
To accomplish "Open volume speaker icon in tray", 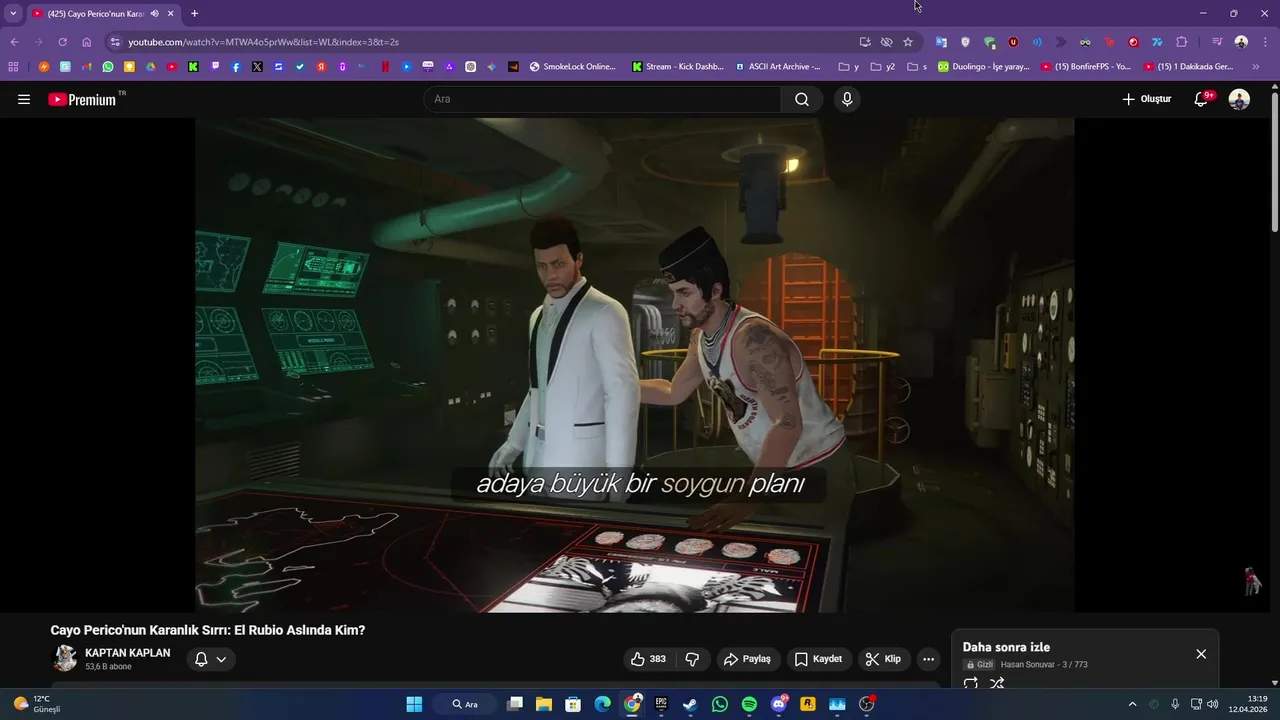I will 1213,704.
